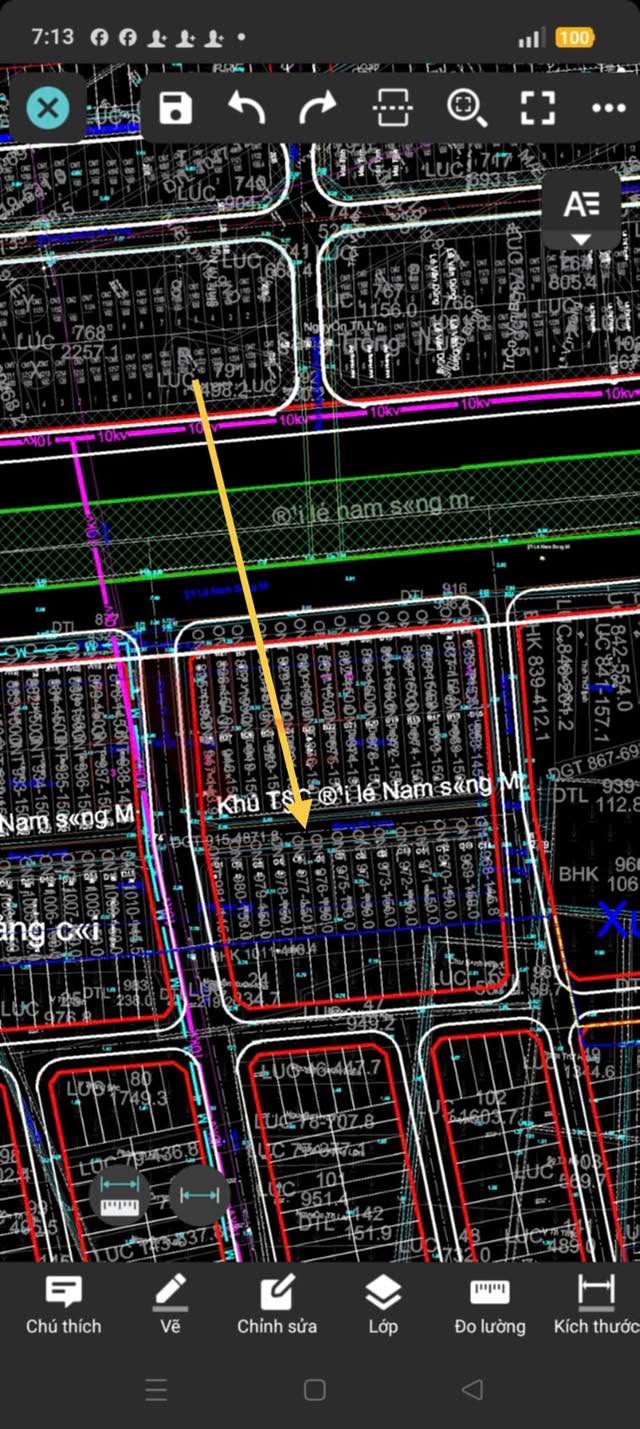Save the drawing with the floppy disk icon
The height and width of the screenshot is (1429, 640).
[x=176, y=107]
